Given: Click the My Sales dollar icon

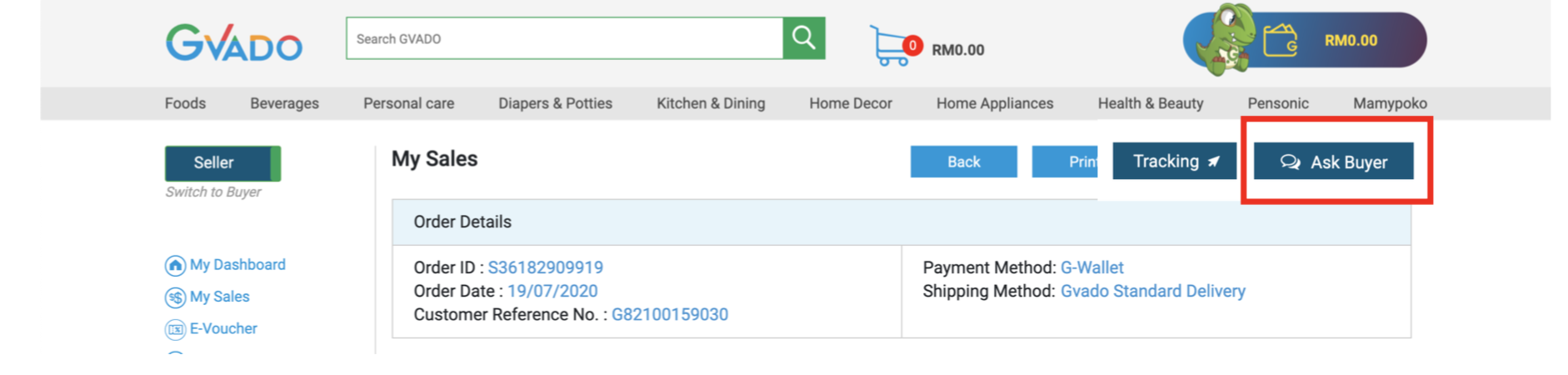Looking at the screenshot, I should point(175,297).
